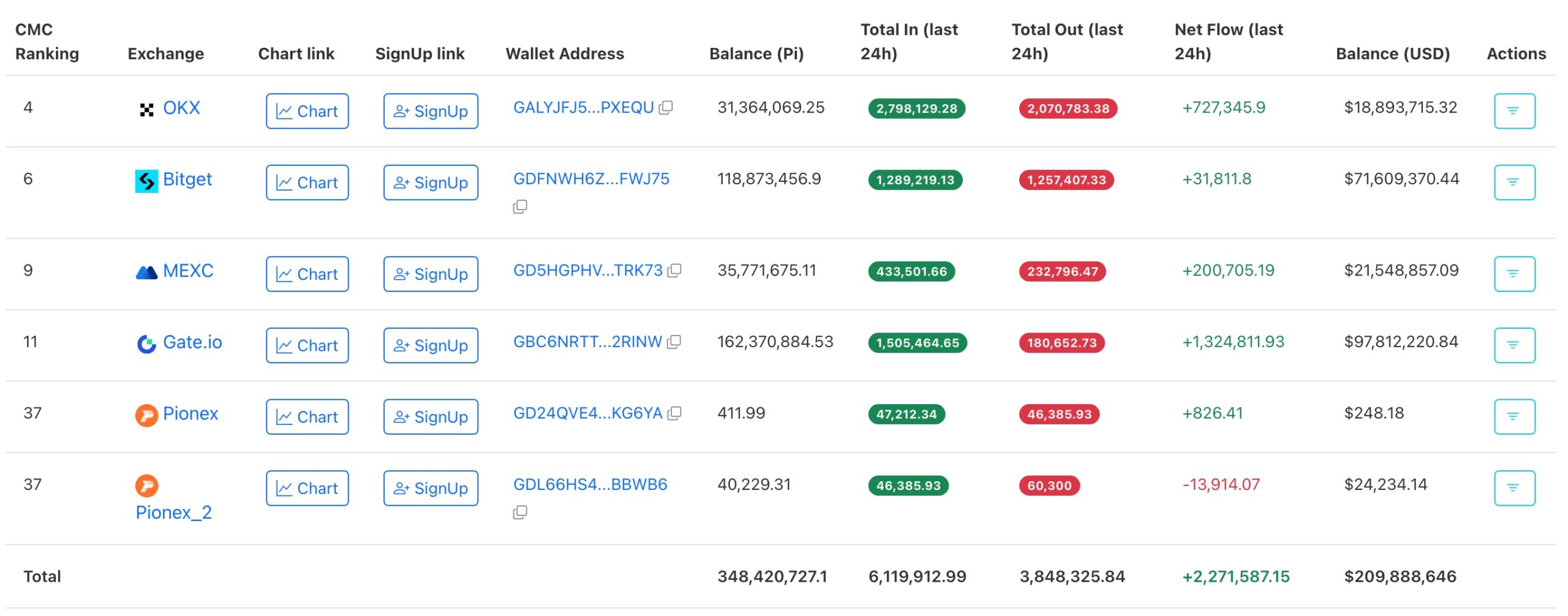1568x616 pixels.
Task: Copy the Pionex wallet address icon
Action: pyautogui.click(x=674, y=413)
